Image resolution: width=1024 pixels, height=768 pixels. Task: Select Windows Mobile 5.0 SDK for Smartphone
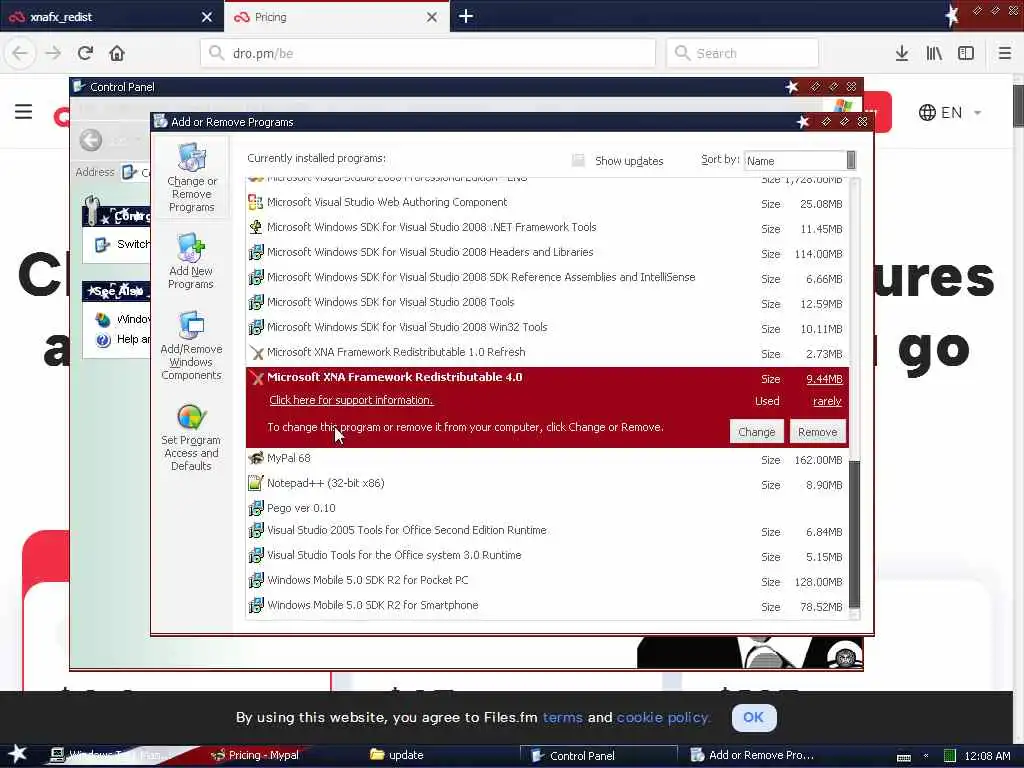(x=547, y=605)
